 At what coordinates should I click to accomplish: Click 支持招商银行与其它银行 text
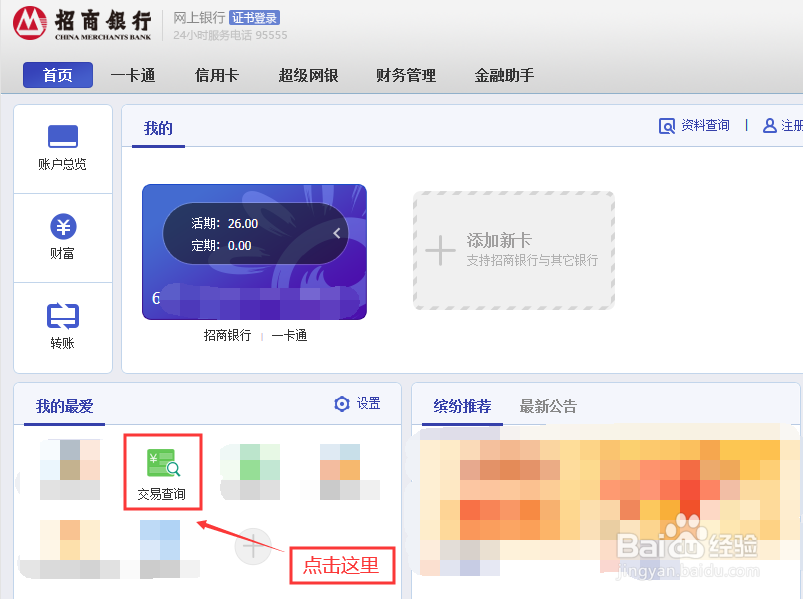[532, 260]
